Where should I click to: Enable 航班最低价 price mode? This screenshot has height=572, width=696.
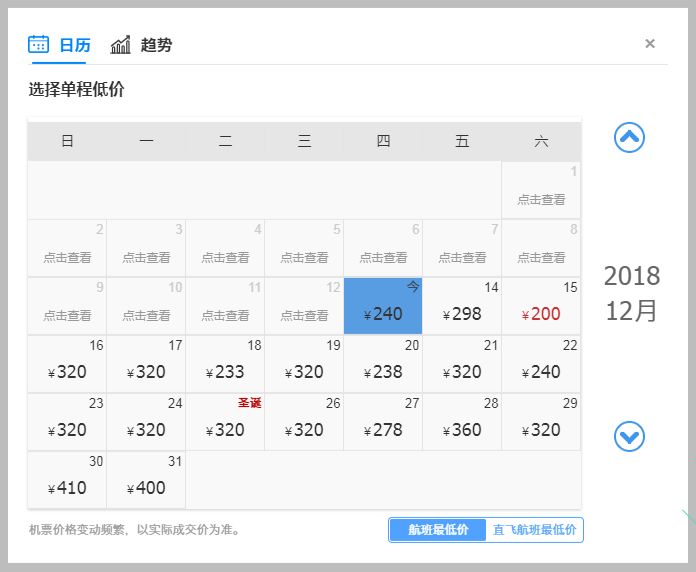438,530
